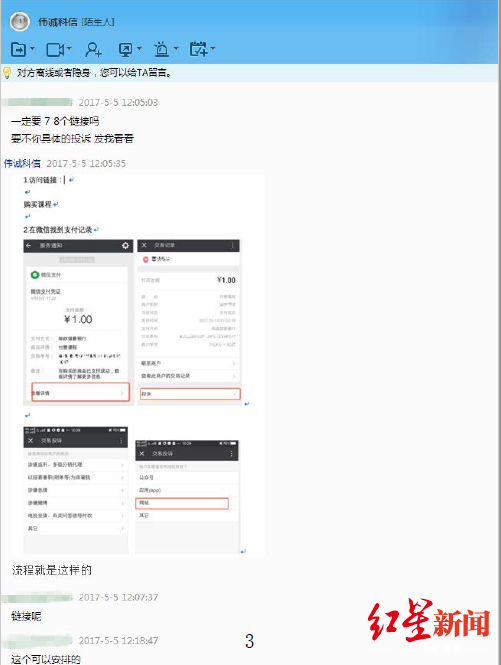Expand the alarm icon dropdown arrow

(176, 49)
